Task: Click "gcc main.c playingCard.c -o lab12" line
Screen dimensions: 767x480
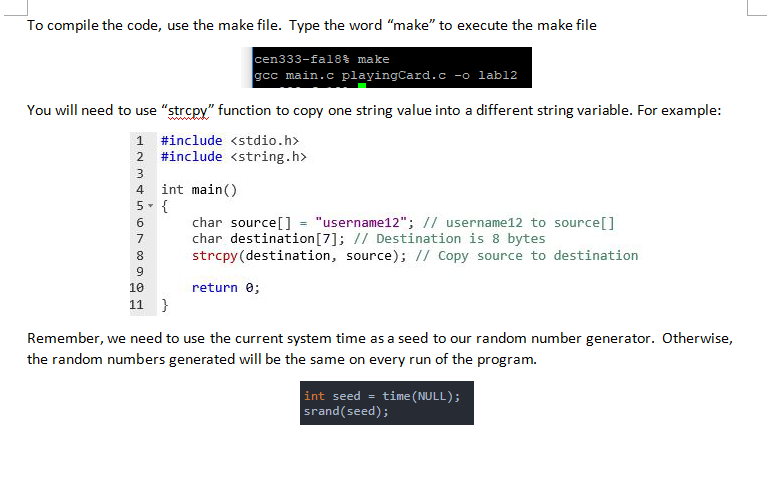Action: pos(385,75)
